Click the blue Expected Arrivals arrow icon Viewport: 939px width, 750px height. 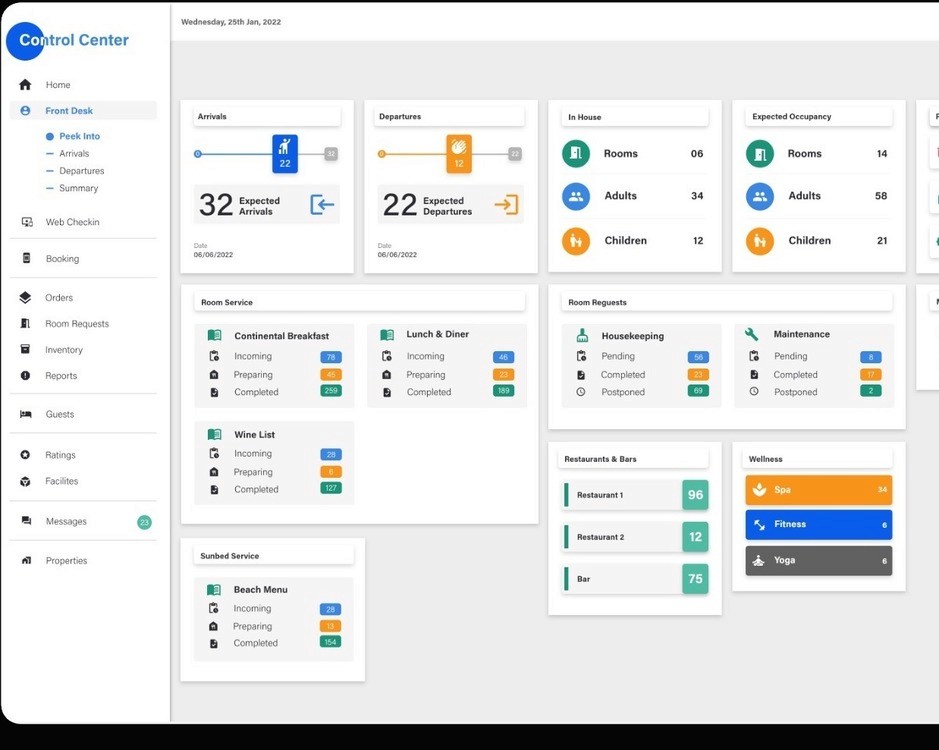tap(322, 205)
